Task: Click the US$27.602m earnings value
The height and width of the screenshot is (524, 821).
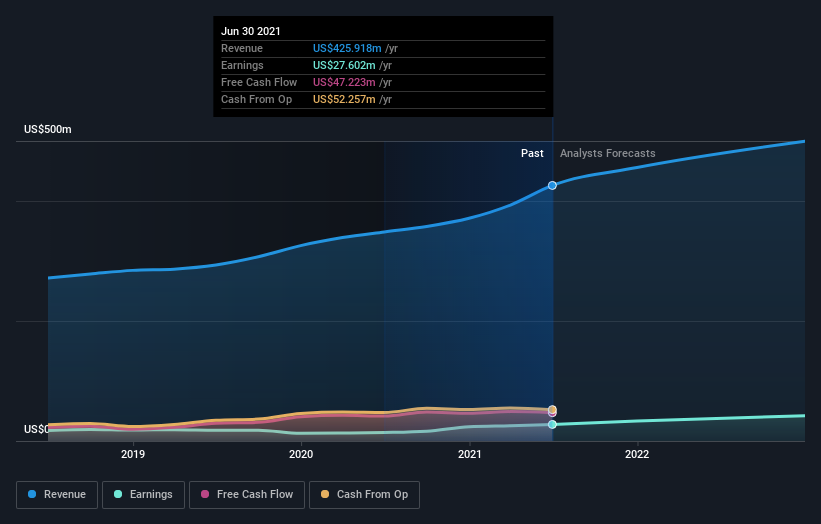Action: coord(344,65)
